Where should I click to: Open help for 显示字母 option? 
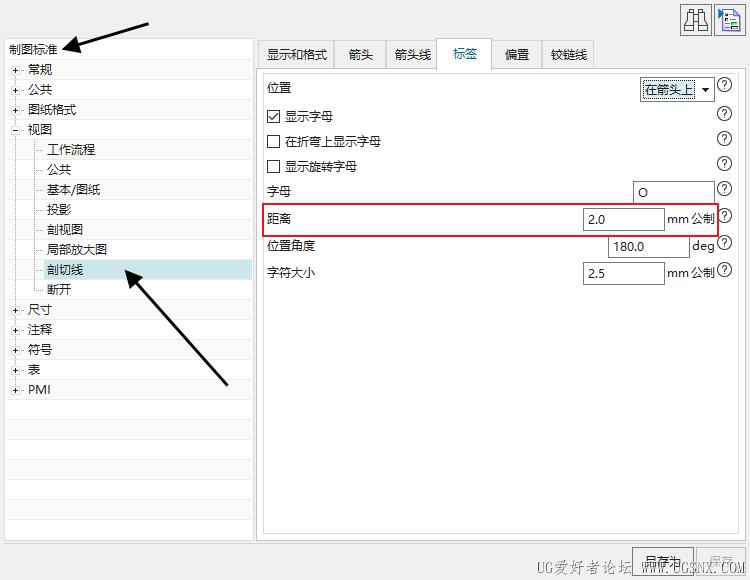(725, 114)
